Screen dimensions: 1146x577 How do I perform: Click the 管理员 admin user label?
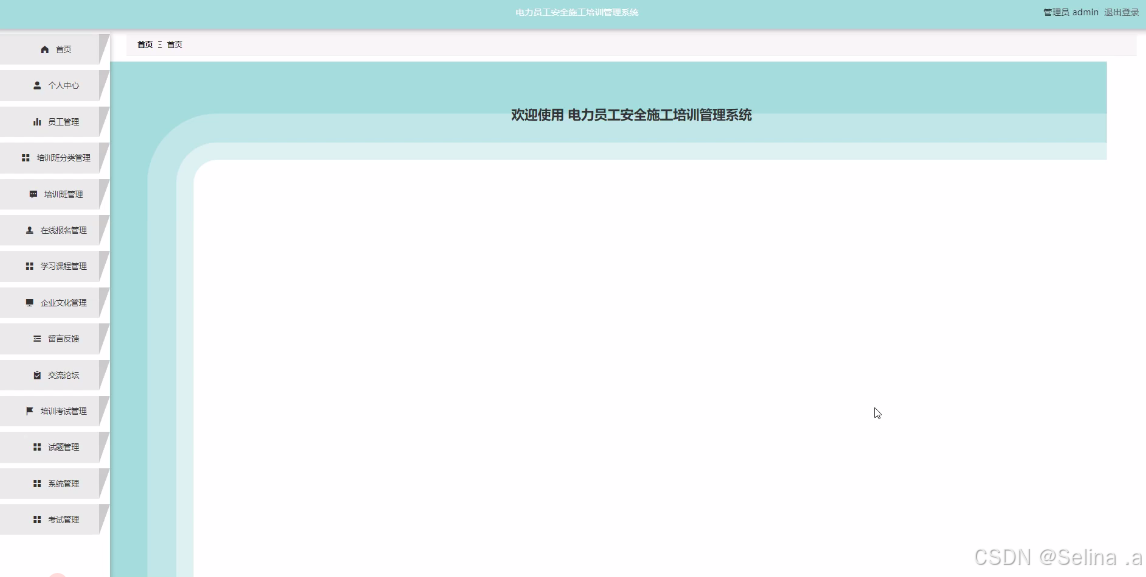1071,12
